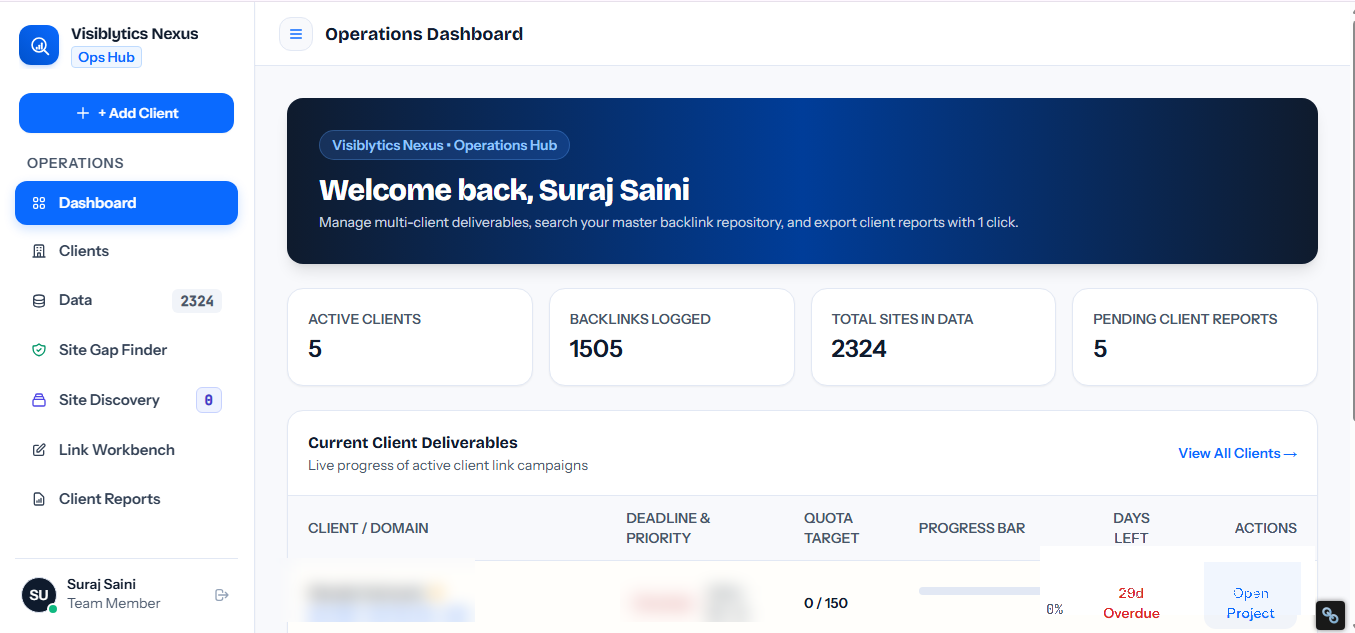Click the OPERATIONS section label in sidebar
The height and width of the screenshot is (633, 1355).
pyautogui.click(x=75, y=163)
